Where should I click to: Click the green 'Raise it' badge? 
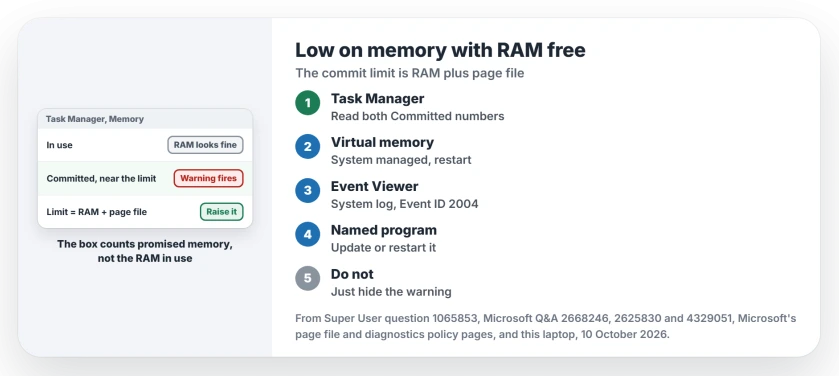coord(222,212)
